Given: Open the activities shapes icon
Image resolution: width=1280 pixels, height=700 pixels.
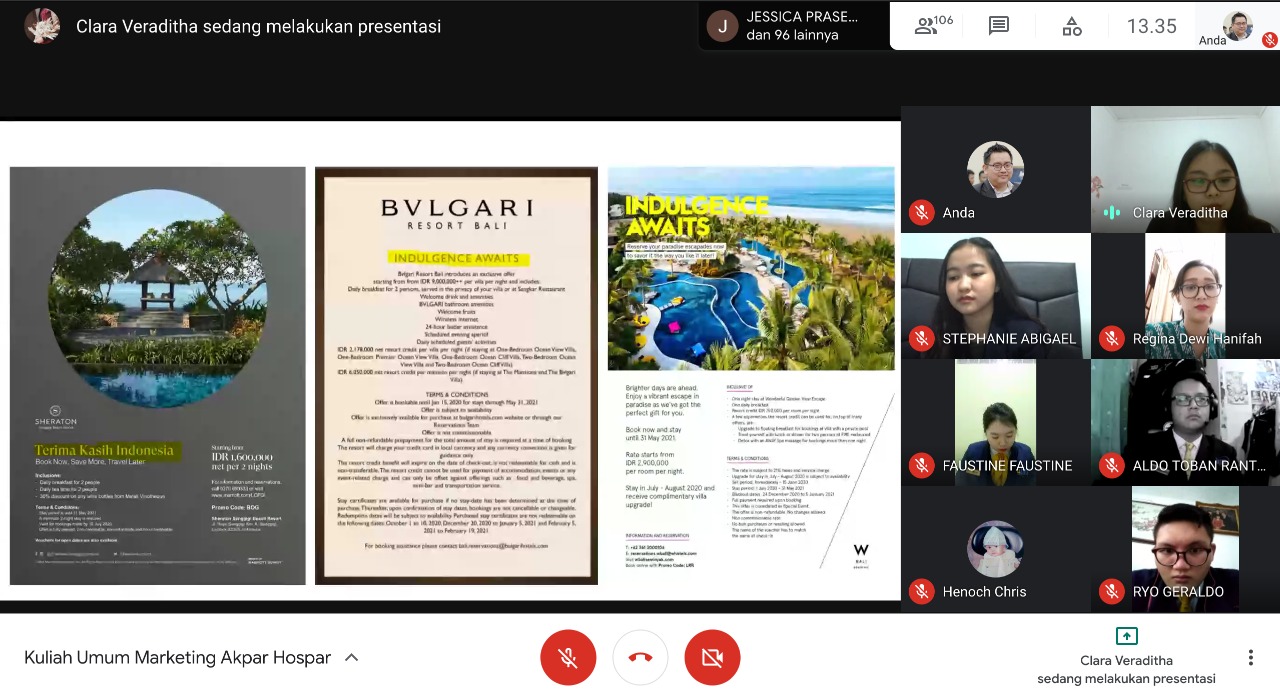Looking at the screenshot, I should pos(1072,26).
